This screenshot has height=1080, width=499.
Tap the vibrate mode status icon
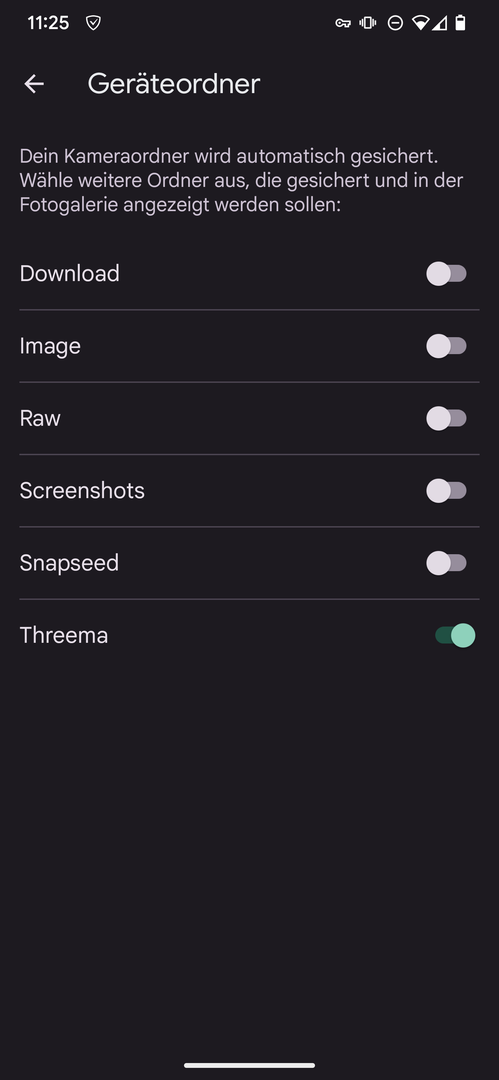tap(368, 23)
